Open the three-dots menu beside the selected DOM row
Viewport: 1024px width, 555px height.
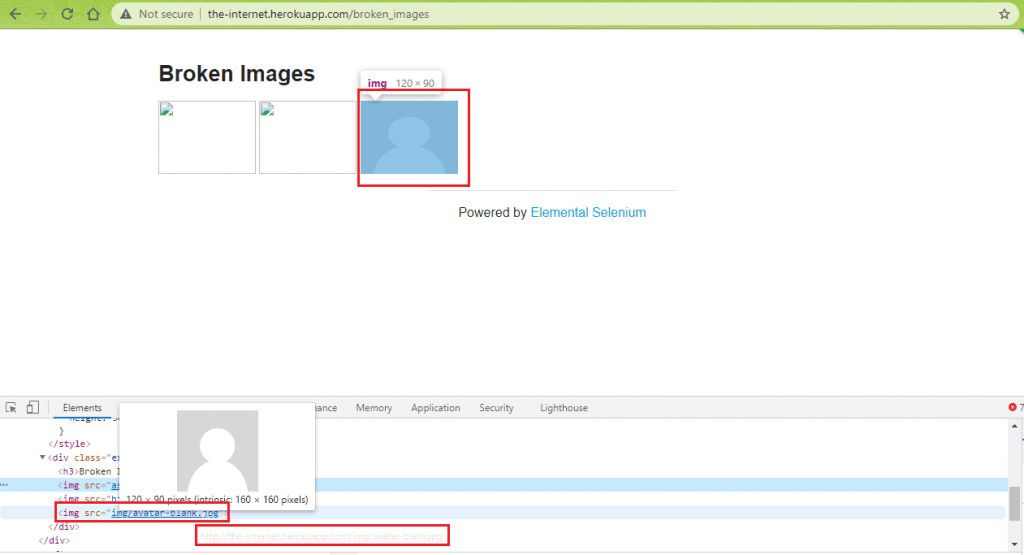click(x=5, y=485)
